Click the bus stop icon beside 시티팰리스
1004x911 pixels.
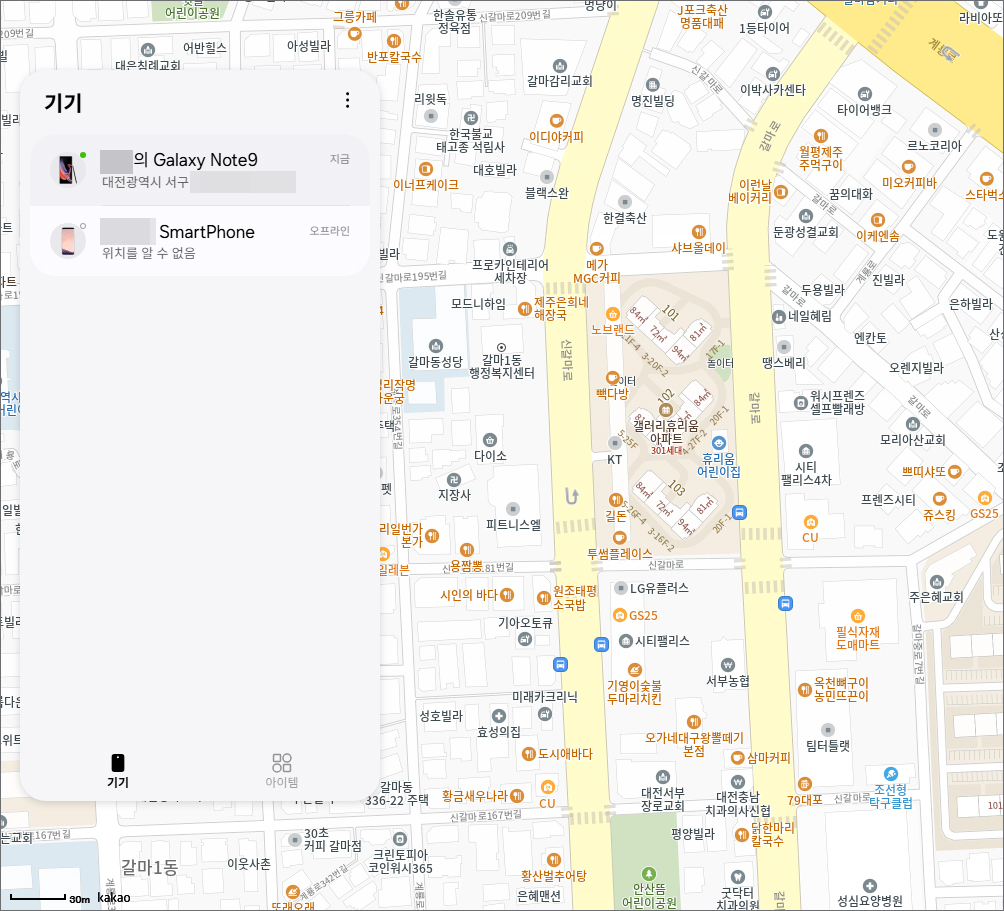[x=601, y=644]
